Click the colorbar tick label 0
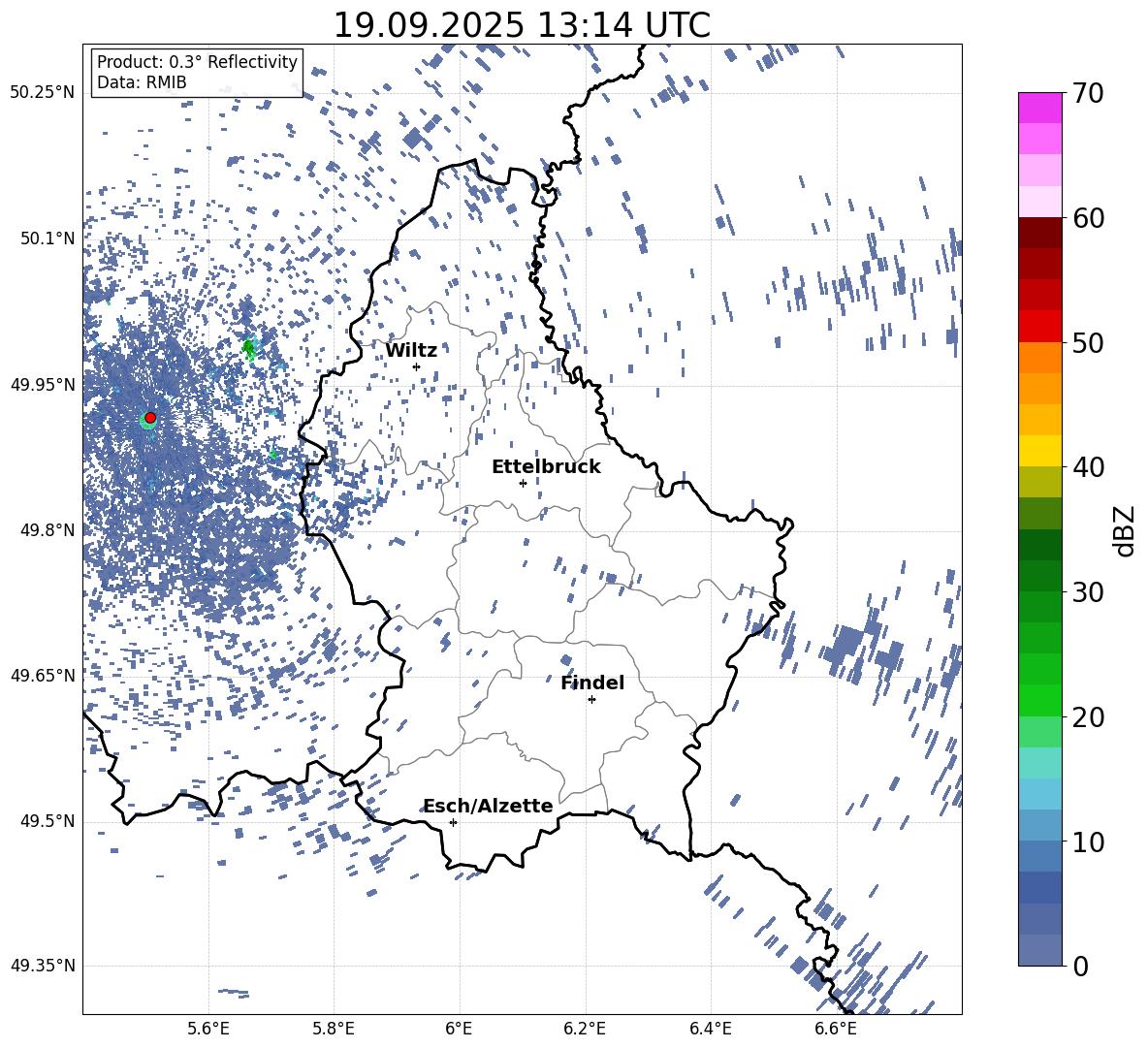The width and height of the screenshot is (1148, 1048). click(x=1080, y=966)
